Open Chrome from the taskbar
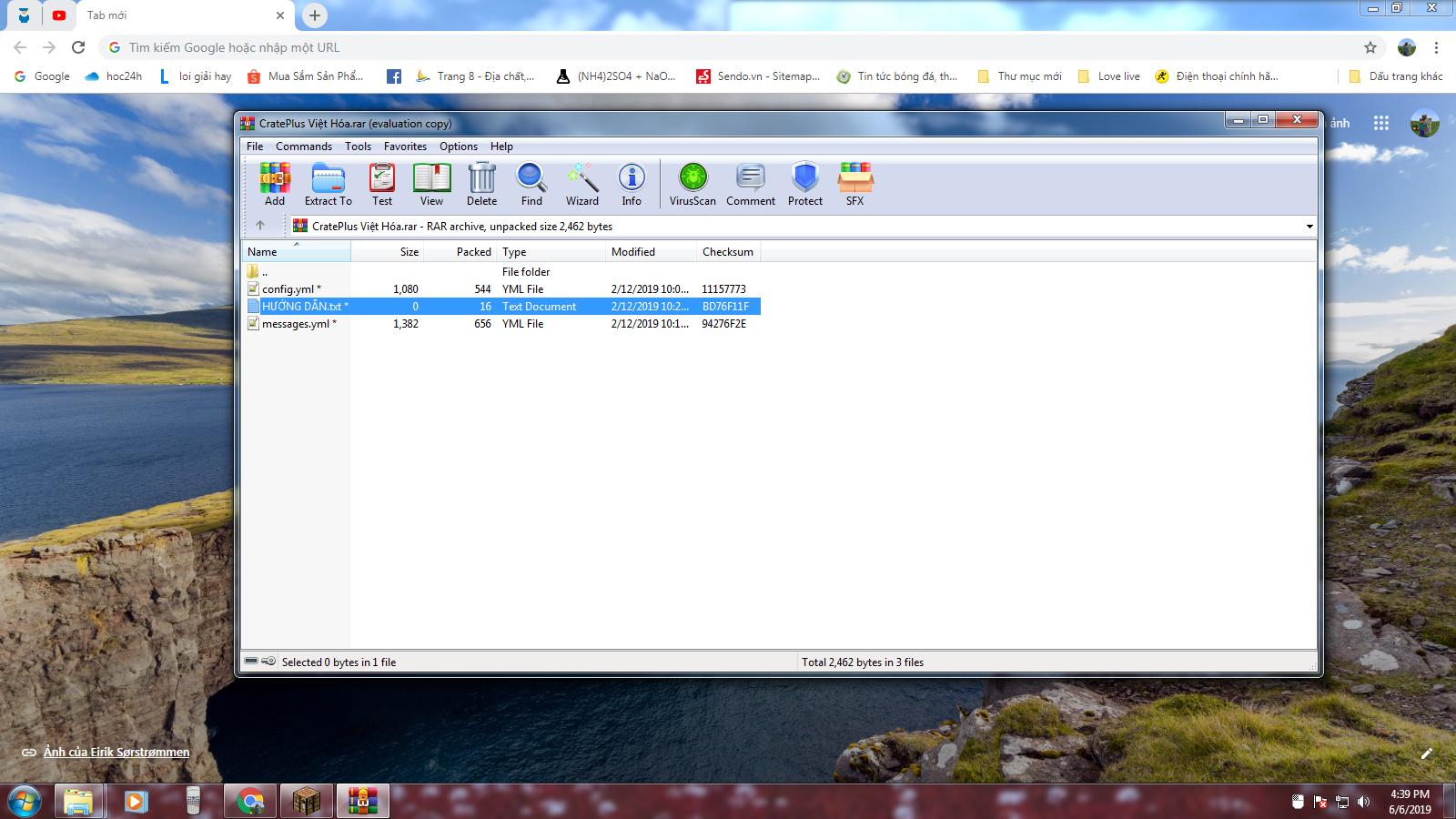Viewport: 1456px width, 819px height. pyautogui.click(x=249, y=802)
